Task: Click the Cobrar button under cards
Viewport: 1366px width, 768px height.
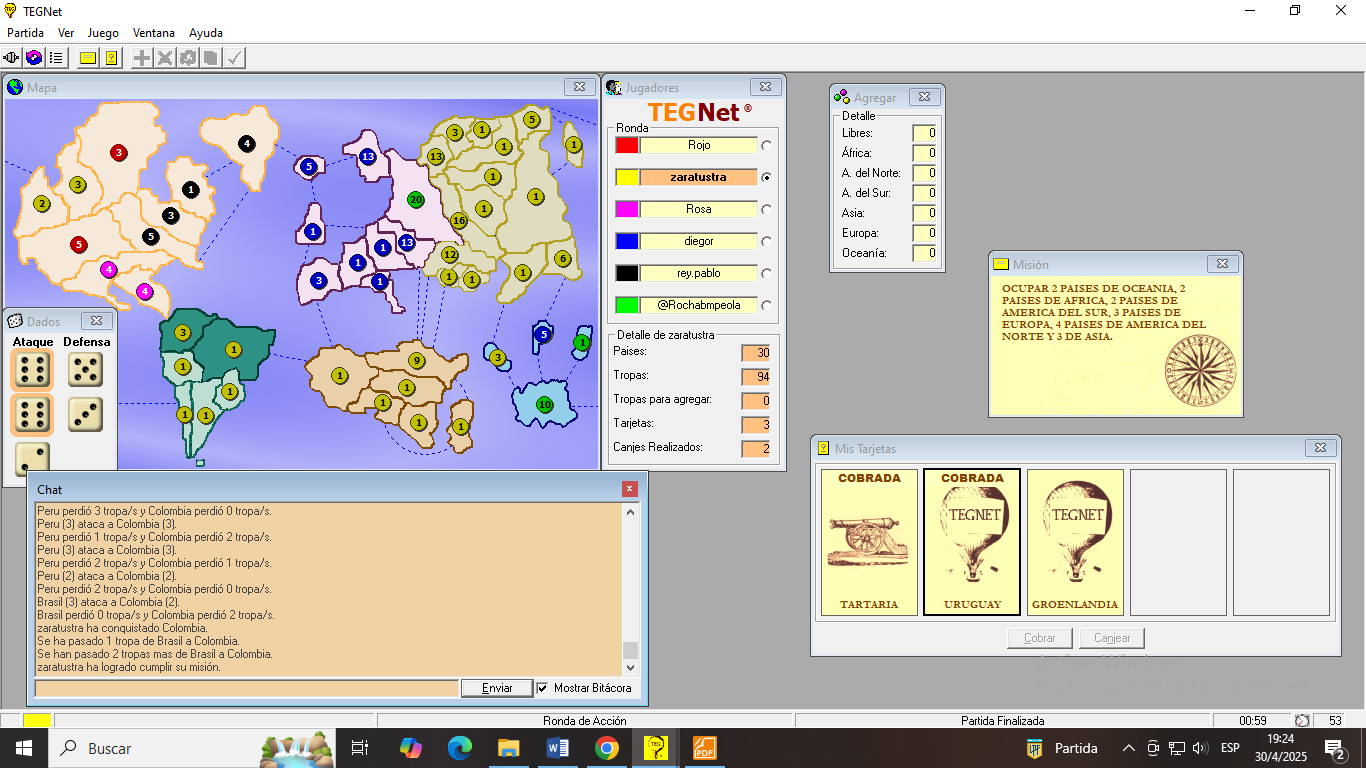Action: pyautogui.click(x=1040, y=638)
